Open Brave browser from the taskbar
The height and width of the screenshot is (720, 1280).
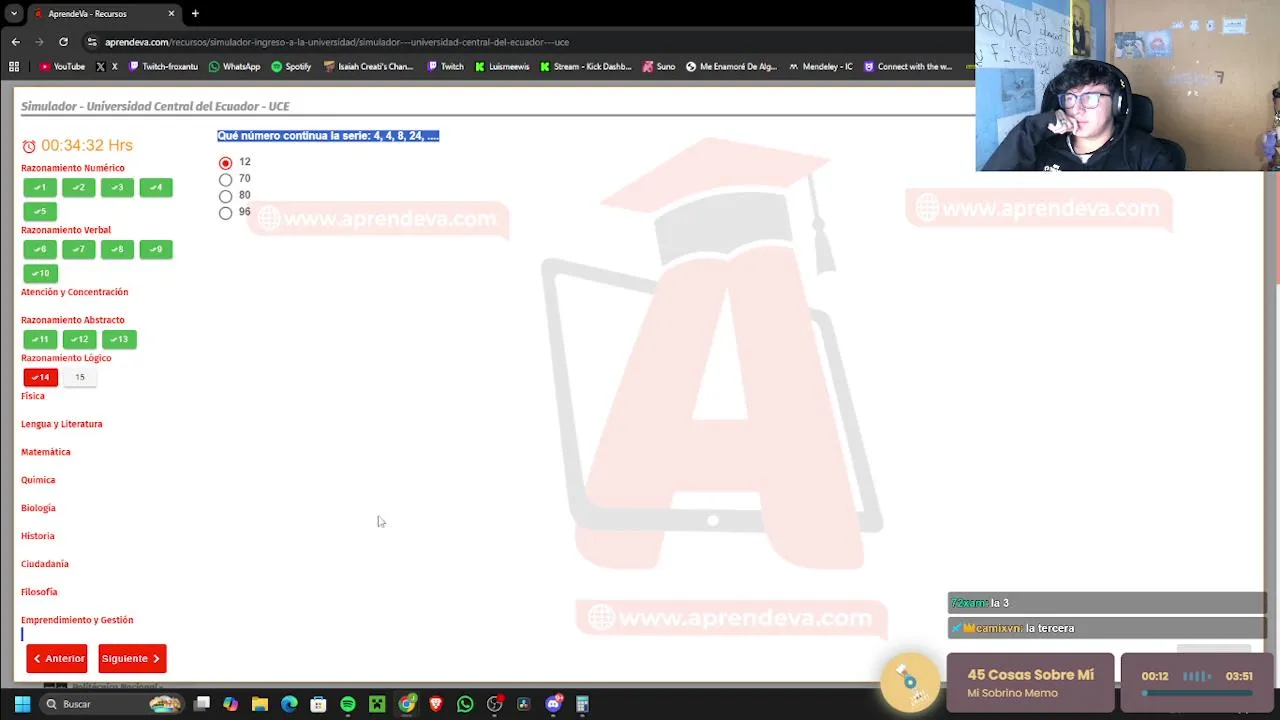[435, 704]
